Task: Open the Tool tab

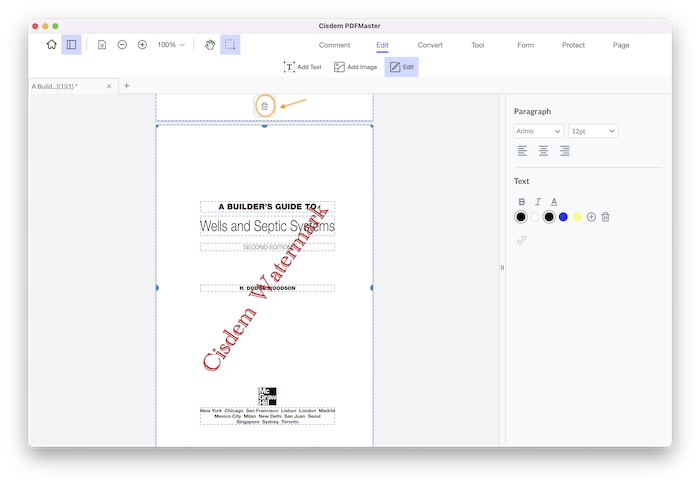Action: (478, 45)
